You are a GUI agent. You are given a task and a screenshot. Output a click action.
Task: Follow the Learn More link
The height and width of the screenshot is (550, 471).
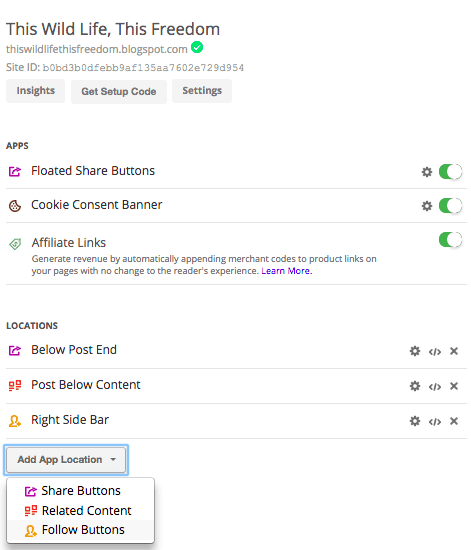[x=287, y=271]
